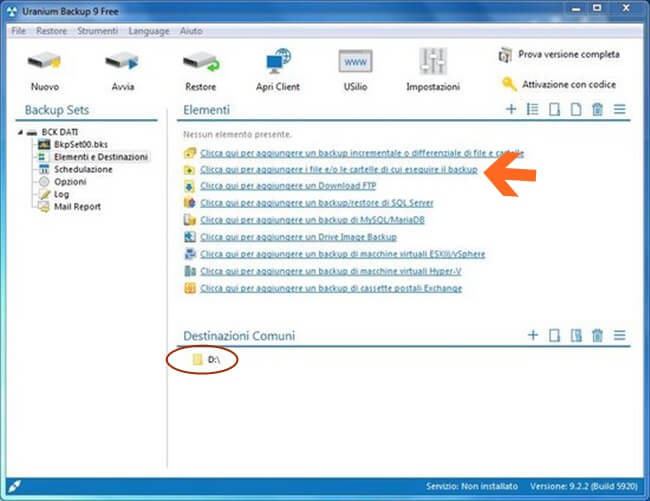The height and width of the screenshot is (501, 650).
Task: Open the Destinazioni Comuni hamburger menu
Action: point(619,335)
